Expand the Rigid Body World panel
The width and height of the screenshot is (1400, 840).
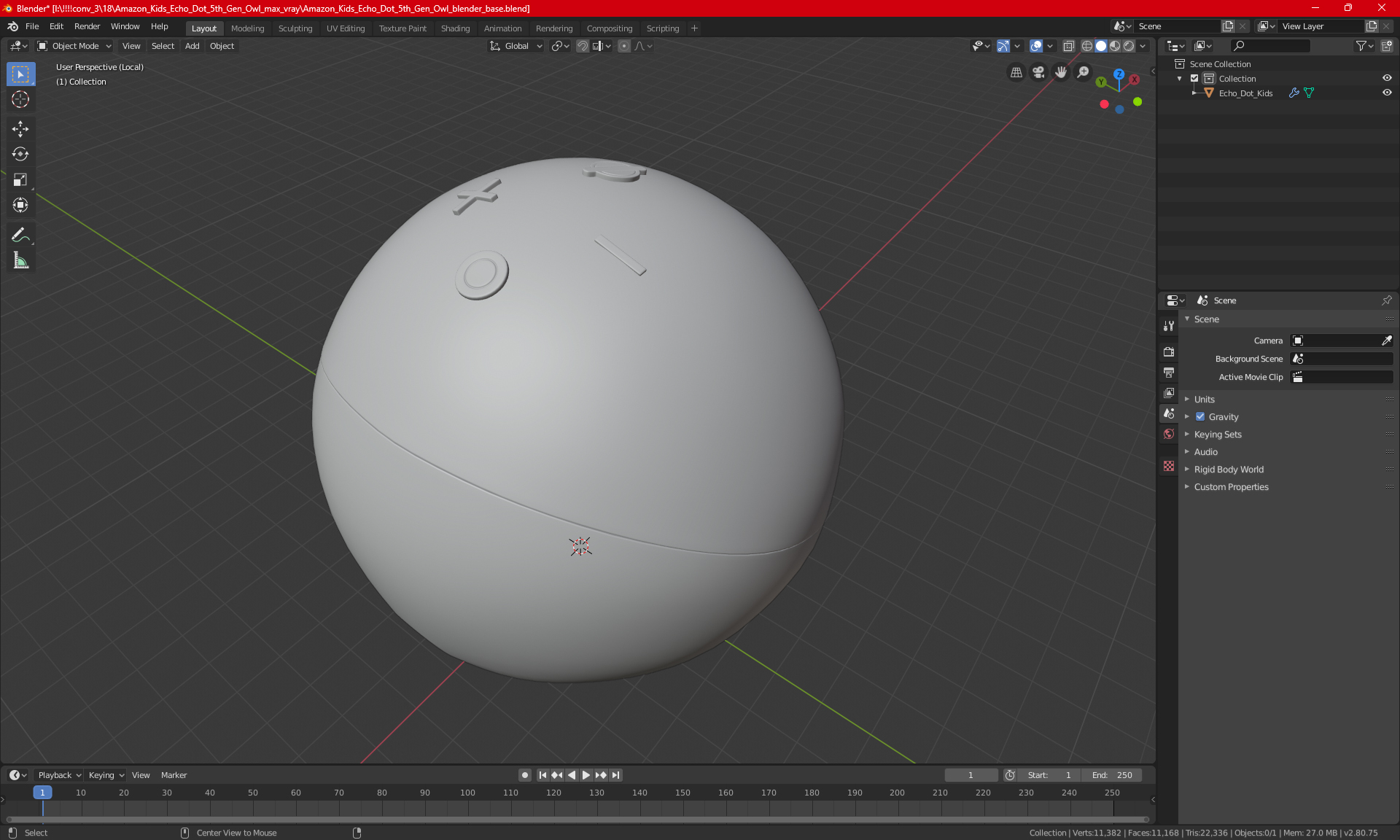click(x=1229, y=470)
